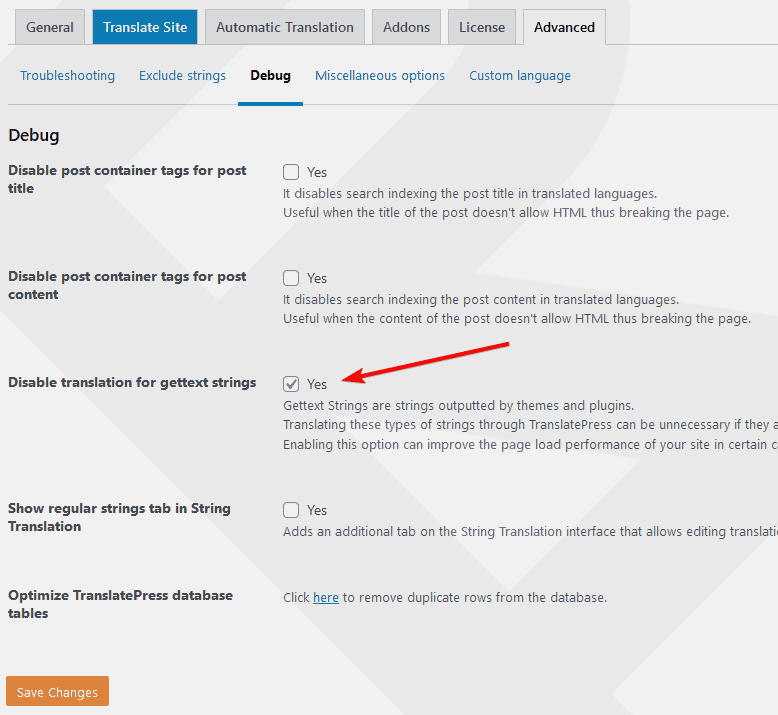Click 'Adds an additional tab on the String Translation' text
The width and height of the screenshot is (778, 715).
(x=530, y=532)
